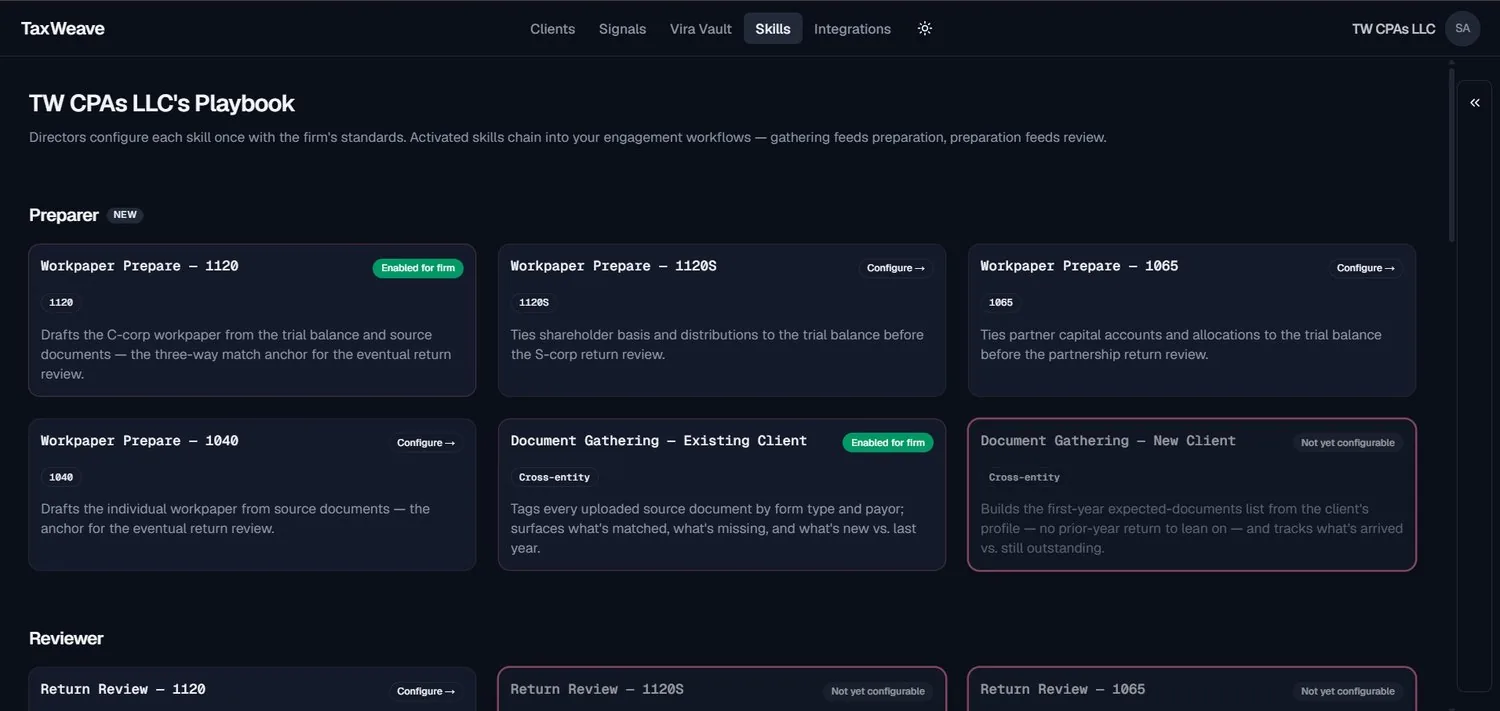Click the shareholder basis description text
This screenshot has height=711, width=1500.
[717, 344]
